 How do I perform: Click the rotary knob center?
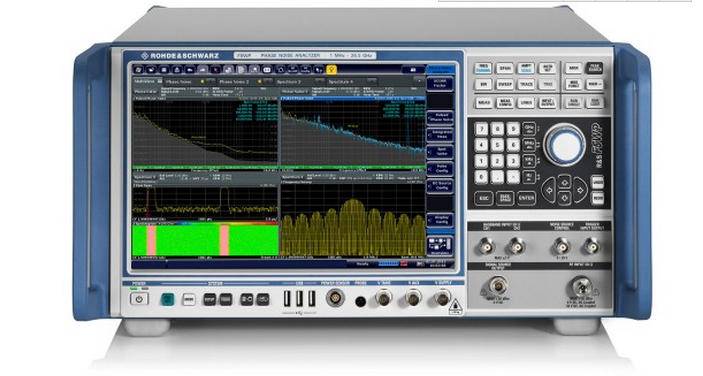(x=564, y=145)
